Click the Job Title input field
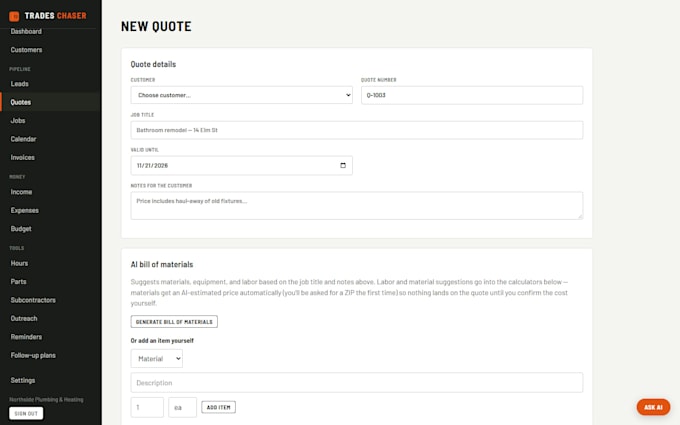This screenshot has height=425, width=680. (356, 130)
